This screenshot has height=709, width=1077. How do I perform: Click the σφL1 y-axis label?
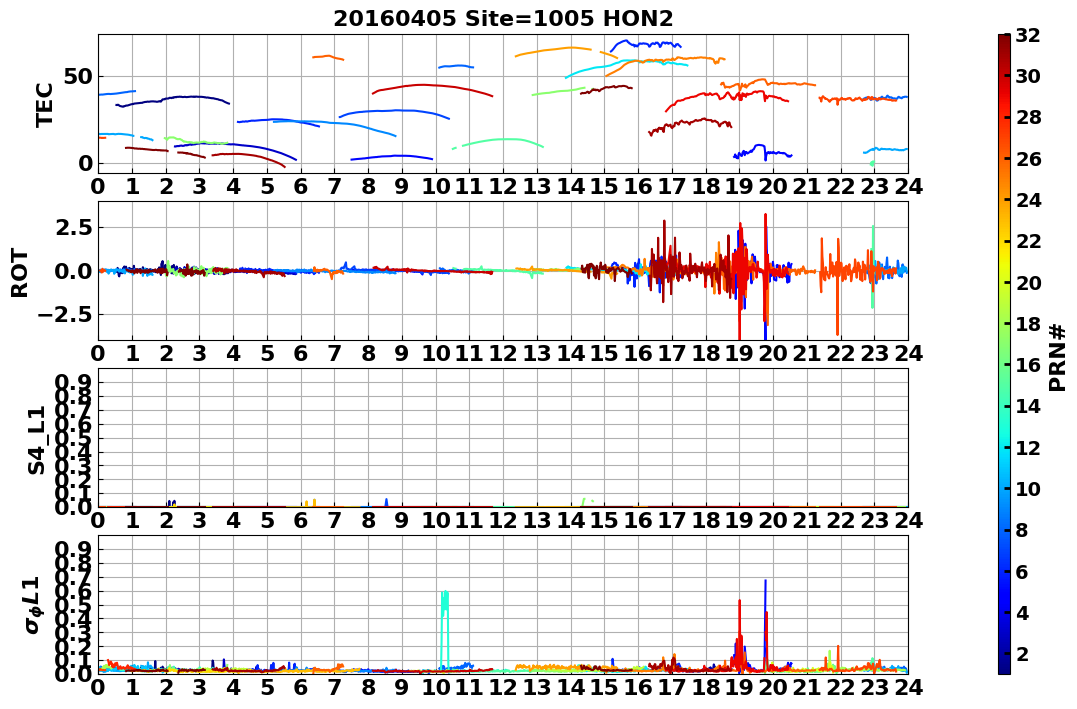pyautogui.click(x=33, y=605)
